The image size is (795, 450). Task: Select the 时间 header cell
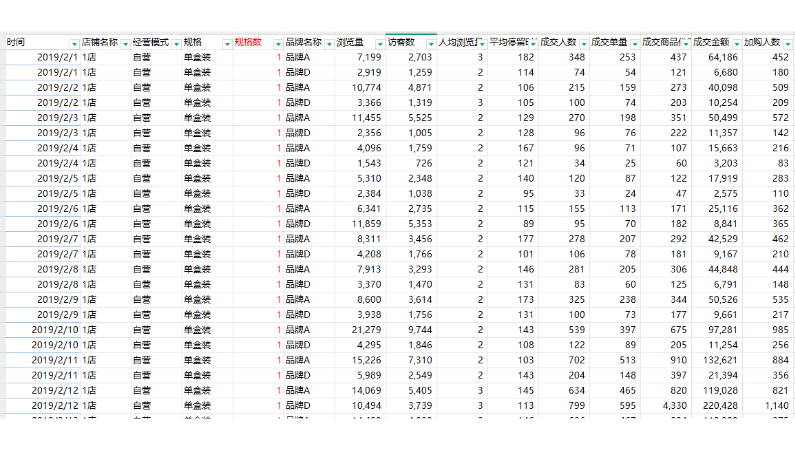pyautogui.click(x=35, y=43)
